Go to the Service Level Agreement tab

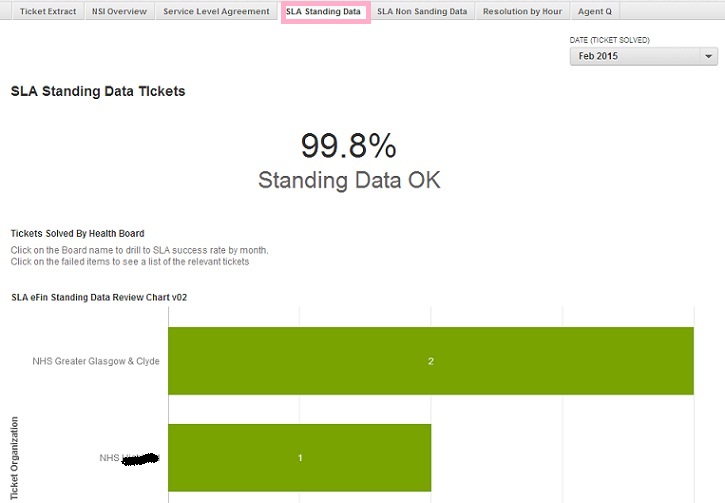point(216,12)
